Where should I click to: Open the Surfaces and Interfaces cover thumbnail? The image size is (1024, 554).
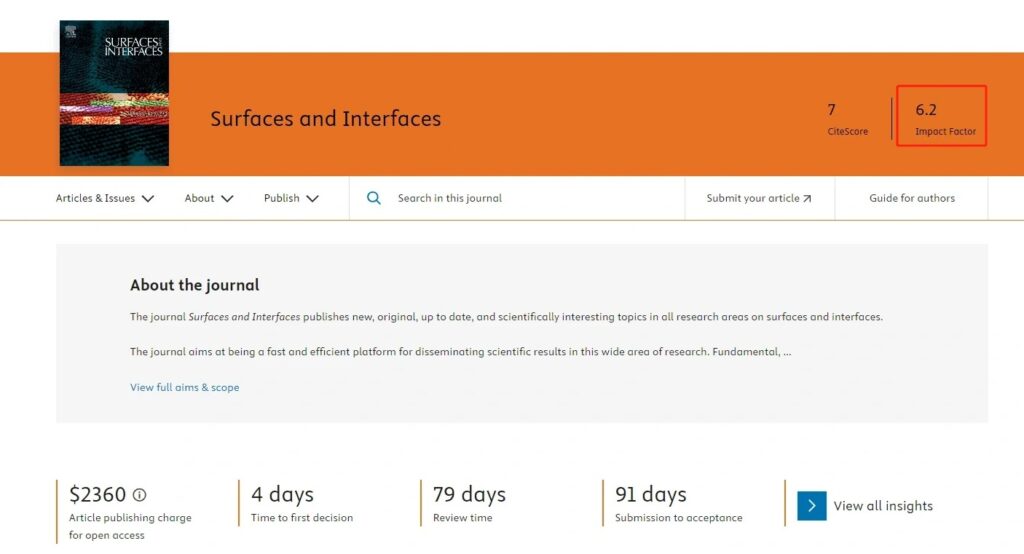[x=114, y=93]
